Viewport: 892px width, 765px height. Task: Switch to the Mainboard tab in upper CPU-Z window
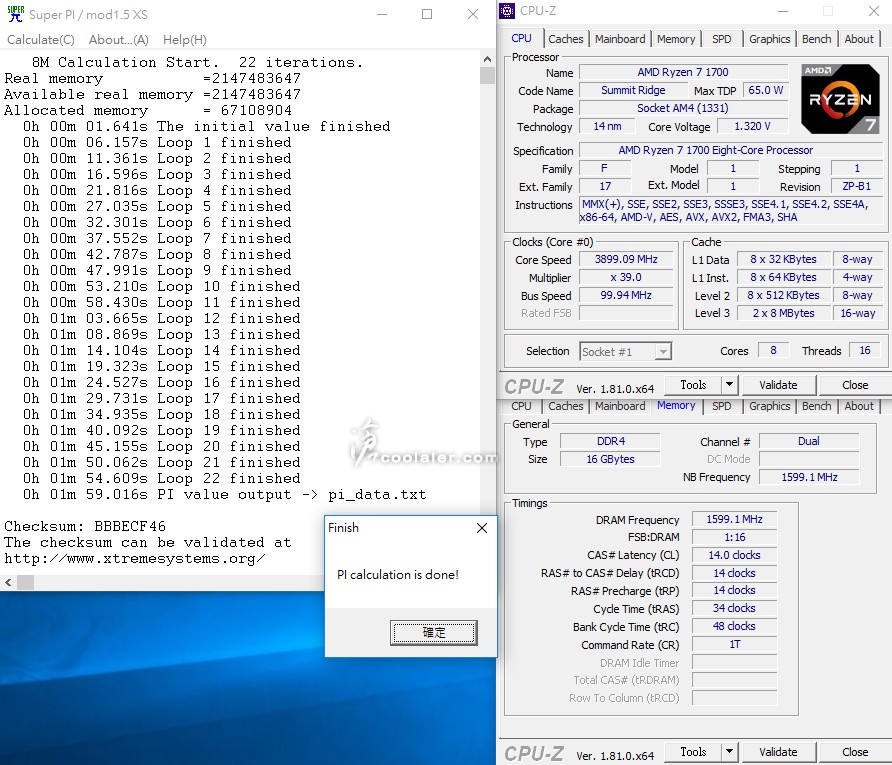[620, 39]
